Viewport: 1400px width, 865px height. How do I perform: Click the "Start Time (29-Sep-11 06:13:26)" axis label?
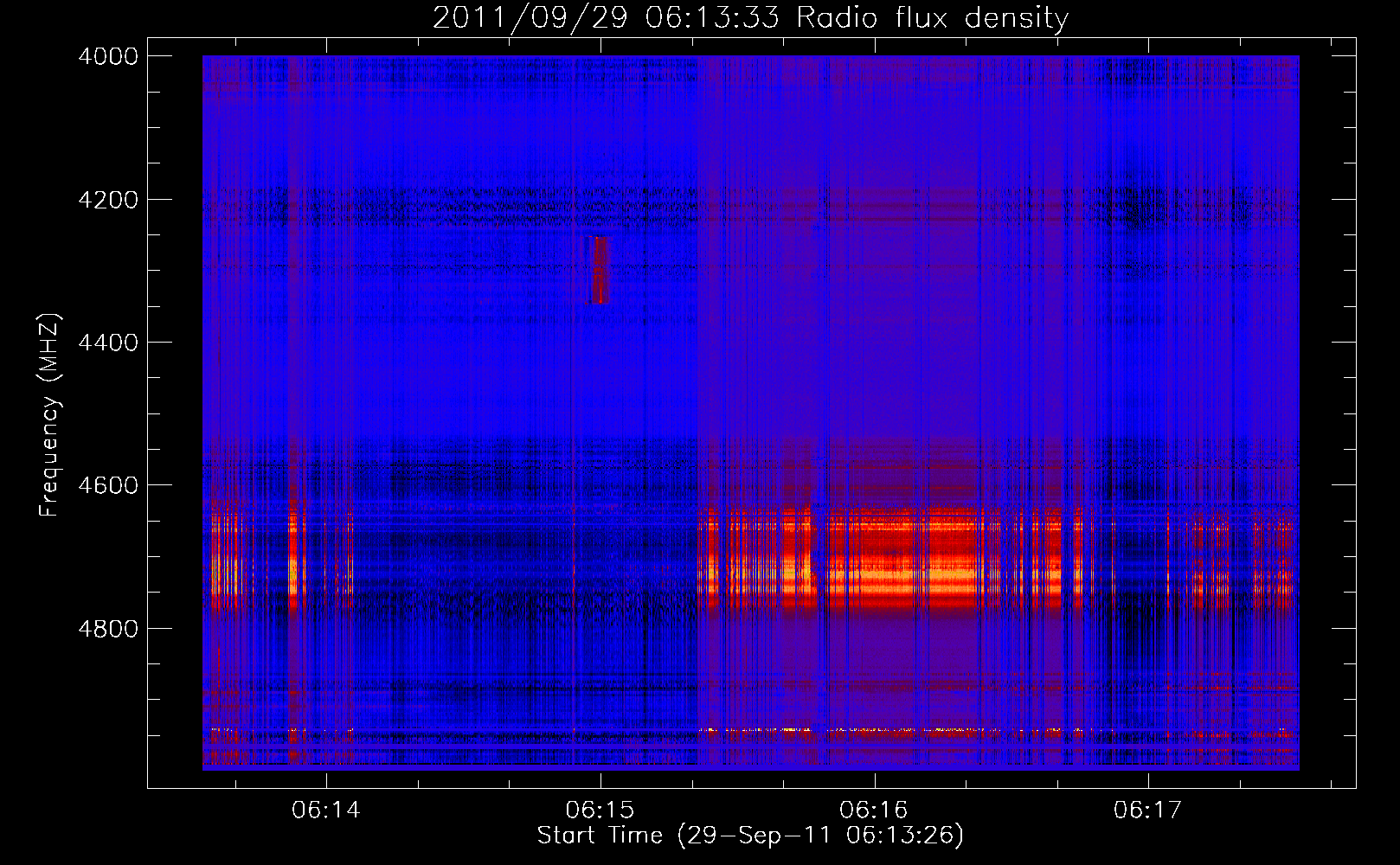coord(750,836)
